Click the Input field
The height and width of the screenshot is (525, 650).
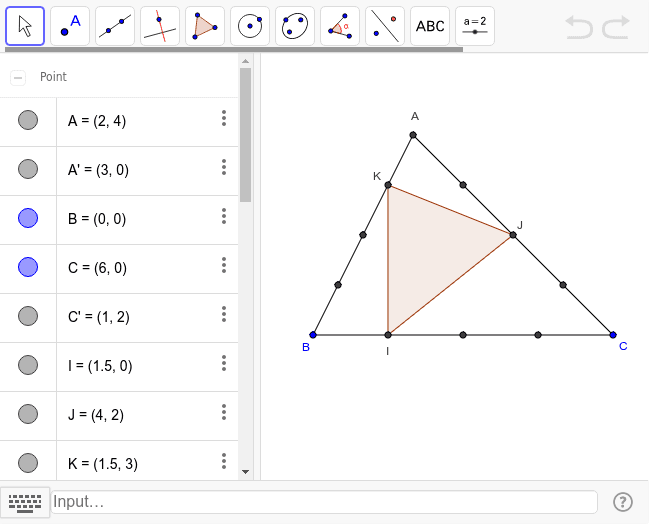(324, 502)
